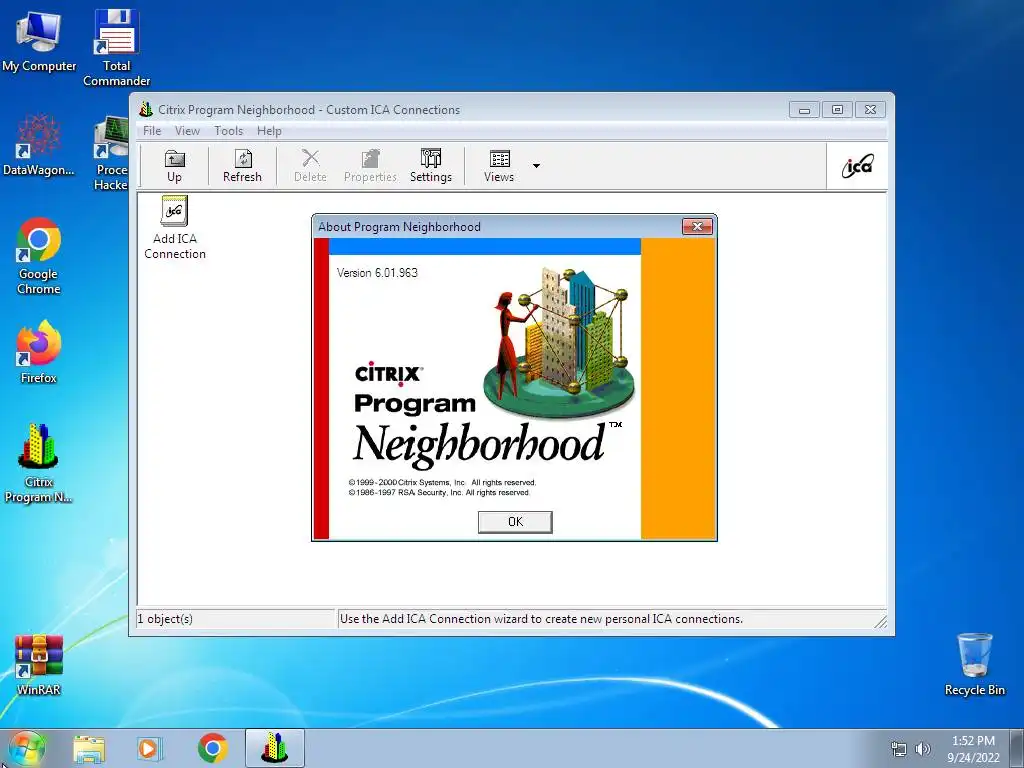Image resolution: width=1024 pixels, height=768 pixels.
Task: Open the Help menu
Action: click(269, 131)
